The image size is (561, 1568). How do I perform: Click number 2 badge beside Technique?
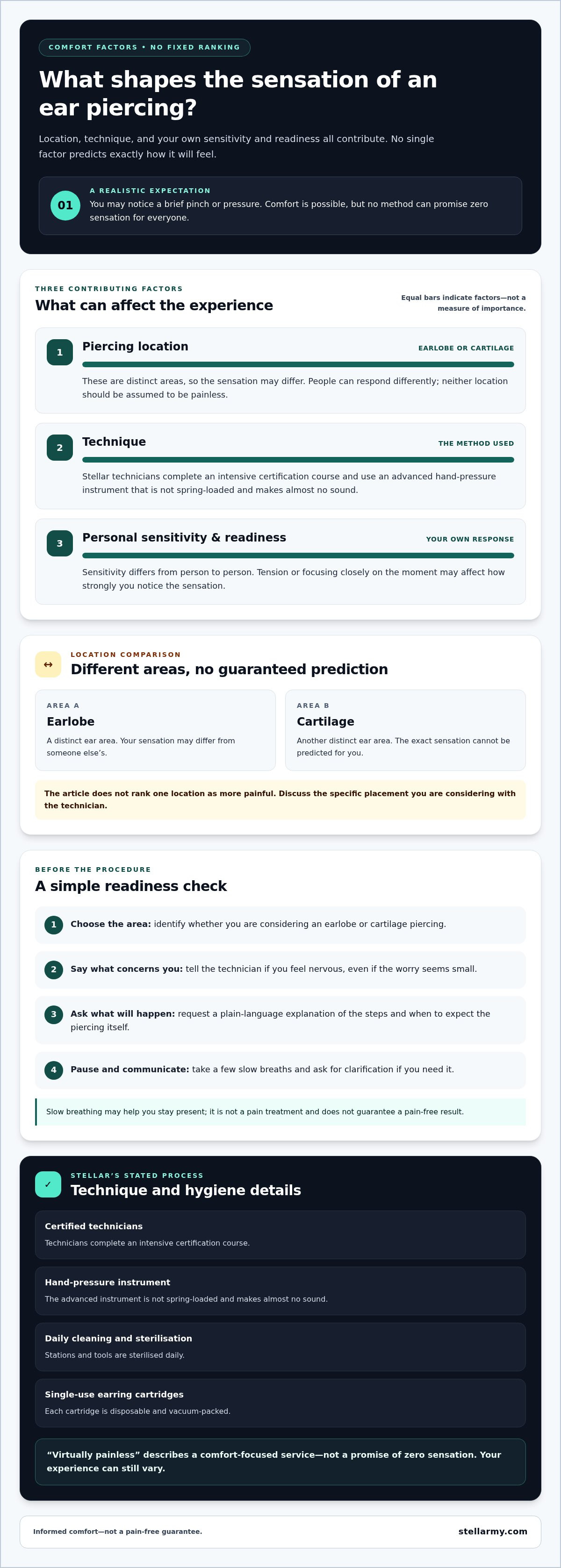tap(60, 448)
